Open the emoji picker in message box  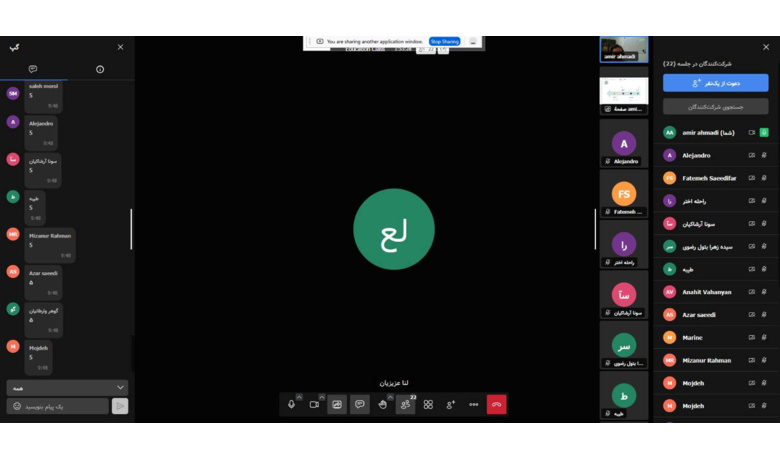tap(17, 406)
